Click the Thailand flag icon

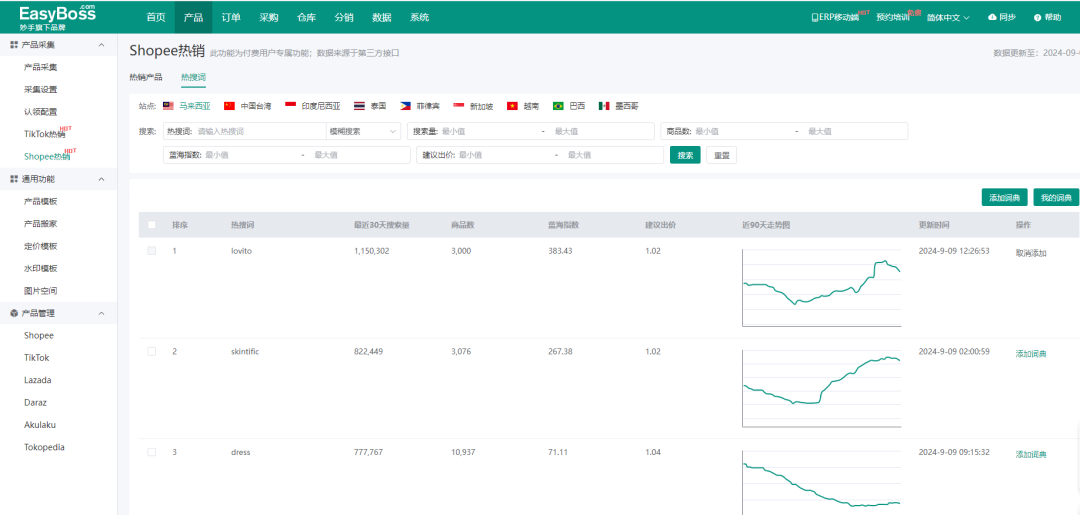359,106
